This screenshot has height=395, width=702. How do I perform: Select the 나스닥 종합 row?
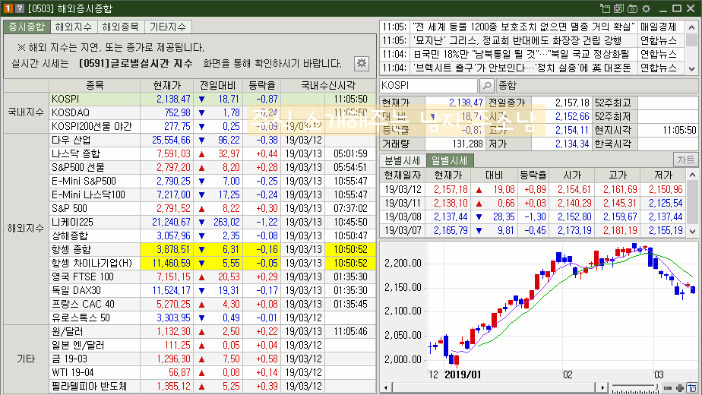pos(212,154)
